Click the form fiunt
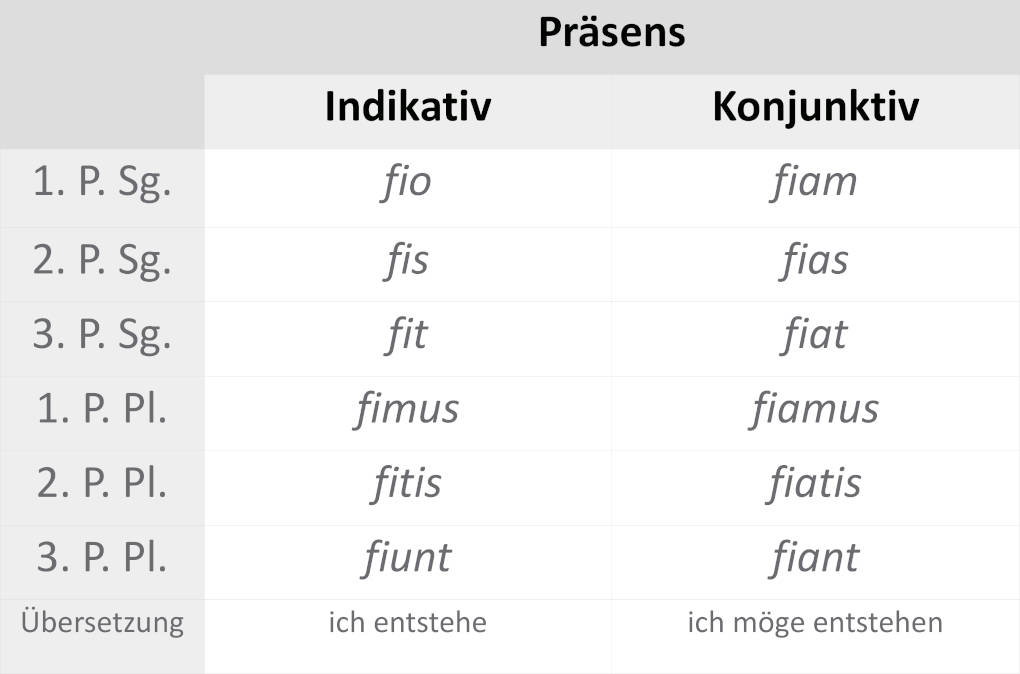Viewport: 1020px width, 674px height. 406,558
